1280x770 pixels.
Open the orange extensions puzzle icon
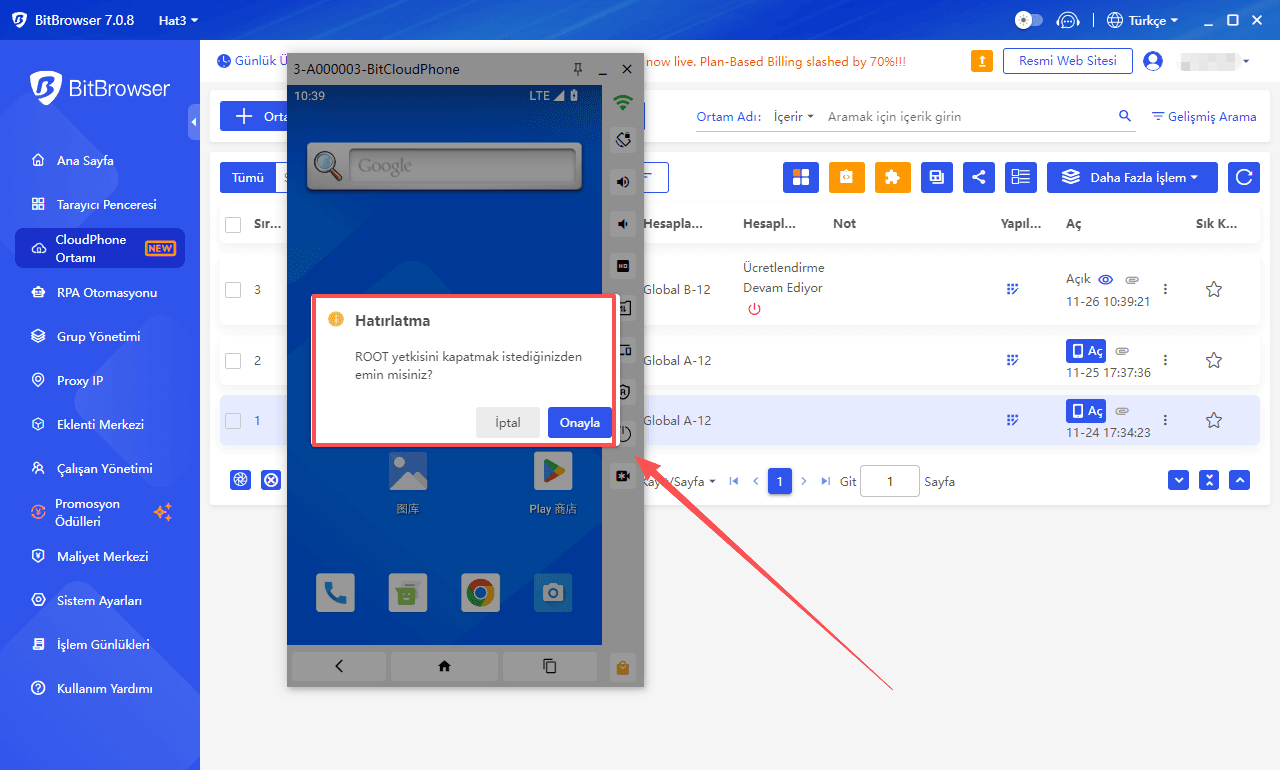point(892,177)
